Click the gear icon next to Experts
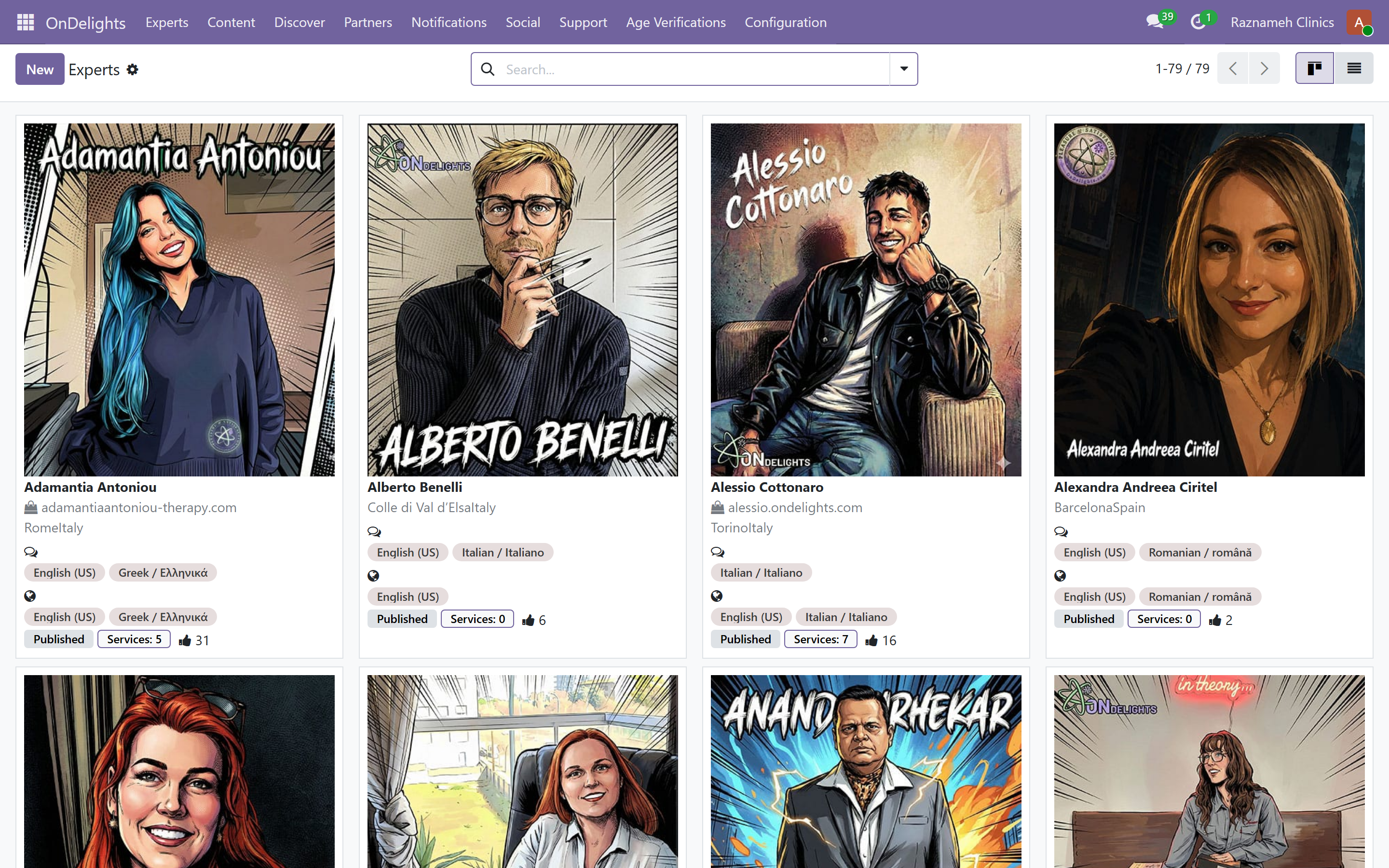The height and width of the screenshot is (868, 1389). tap(133, 69)
